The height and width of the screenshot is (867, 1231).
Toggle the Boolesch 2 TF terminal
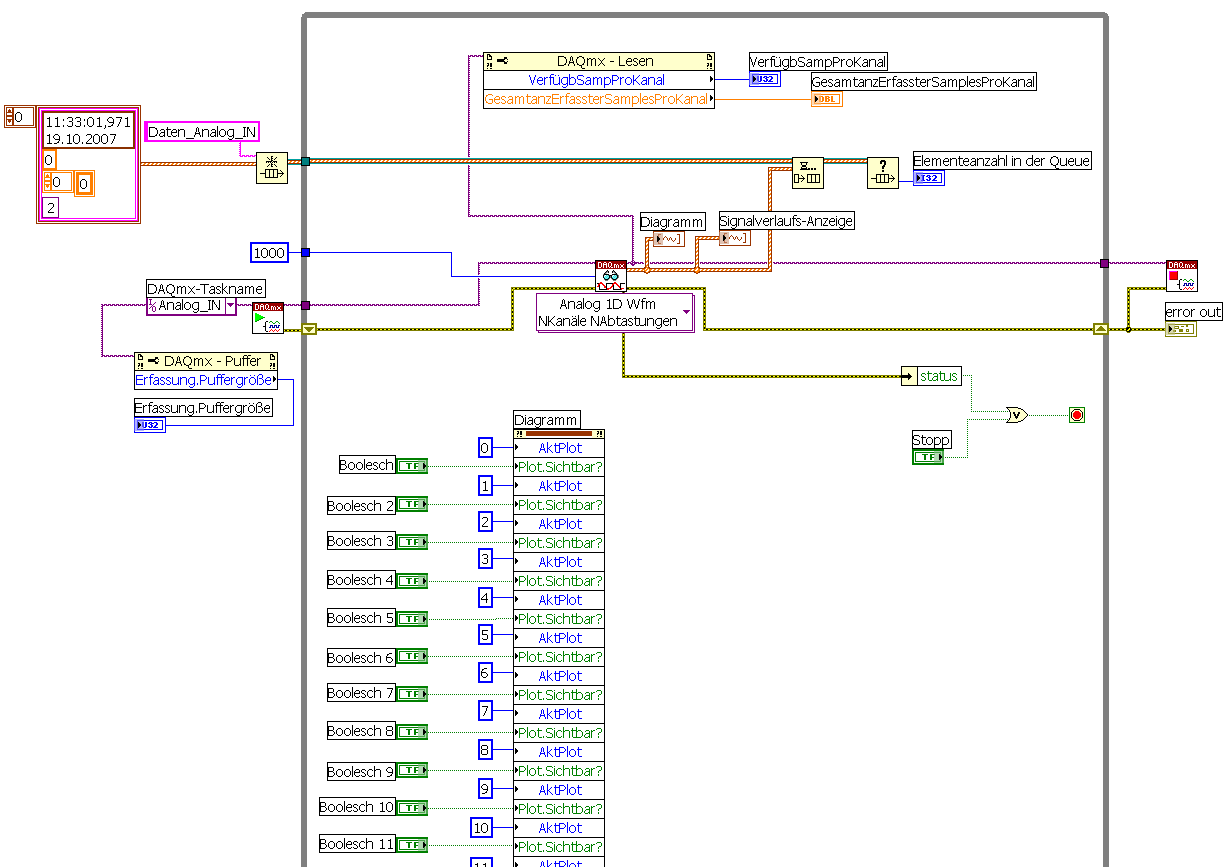tap(412, 506)
